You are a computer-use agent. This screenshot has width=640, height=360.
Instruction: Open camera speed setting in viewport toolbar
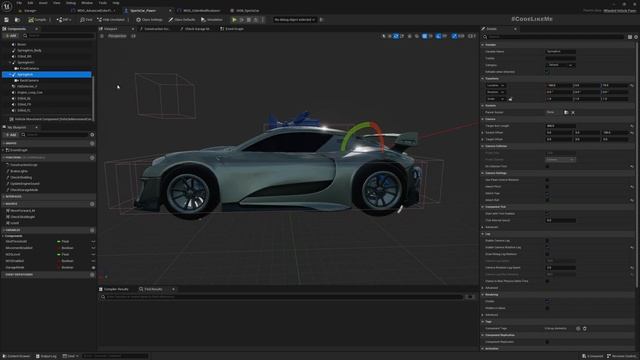point(472,36)
